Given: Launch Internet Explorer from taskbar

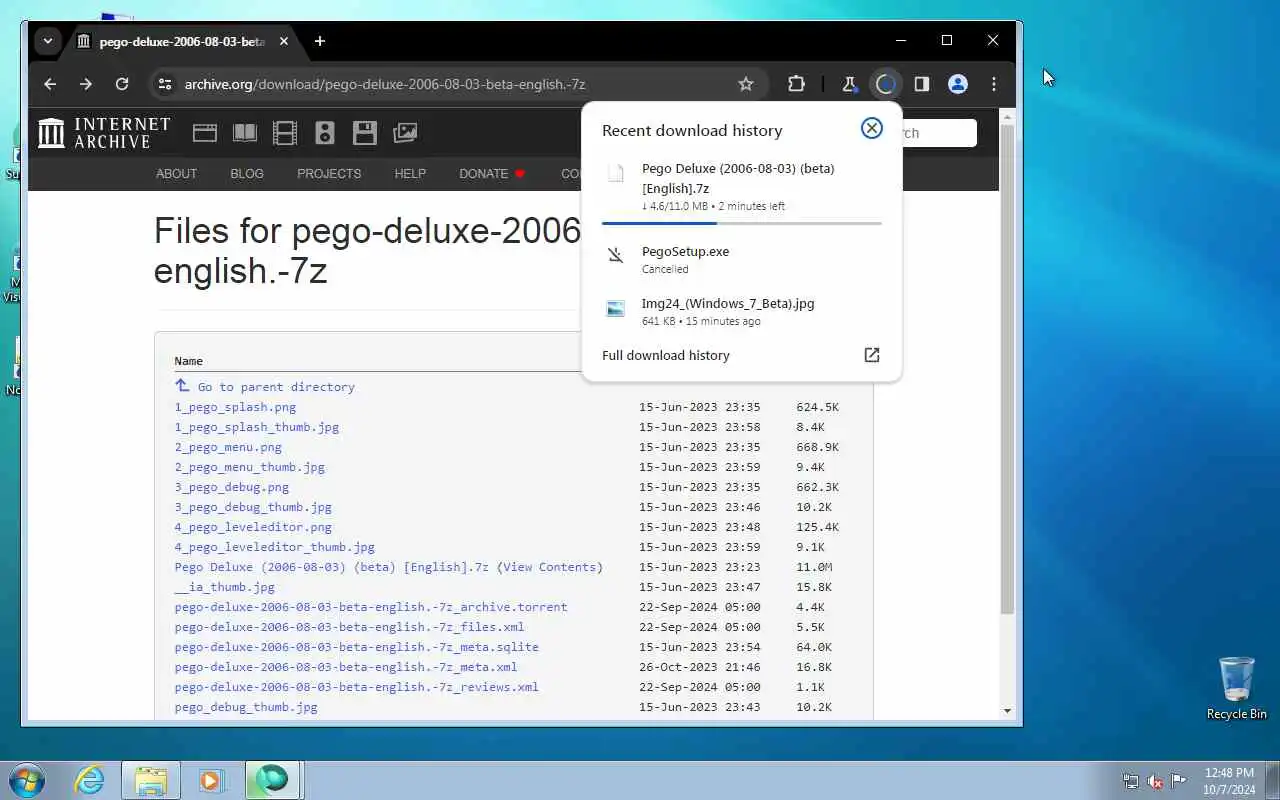Looking at the screenshot, I should 90,780.
